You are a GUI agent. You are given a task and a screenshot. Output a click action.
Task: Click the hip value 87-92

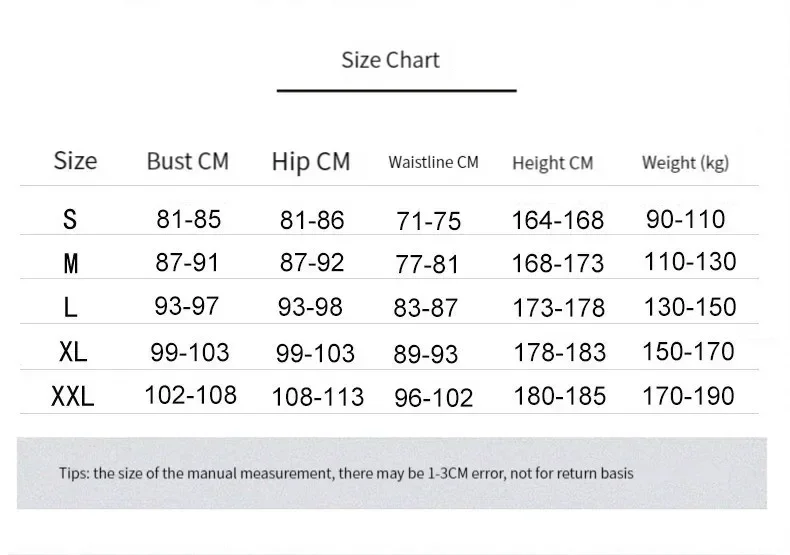312,262
